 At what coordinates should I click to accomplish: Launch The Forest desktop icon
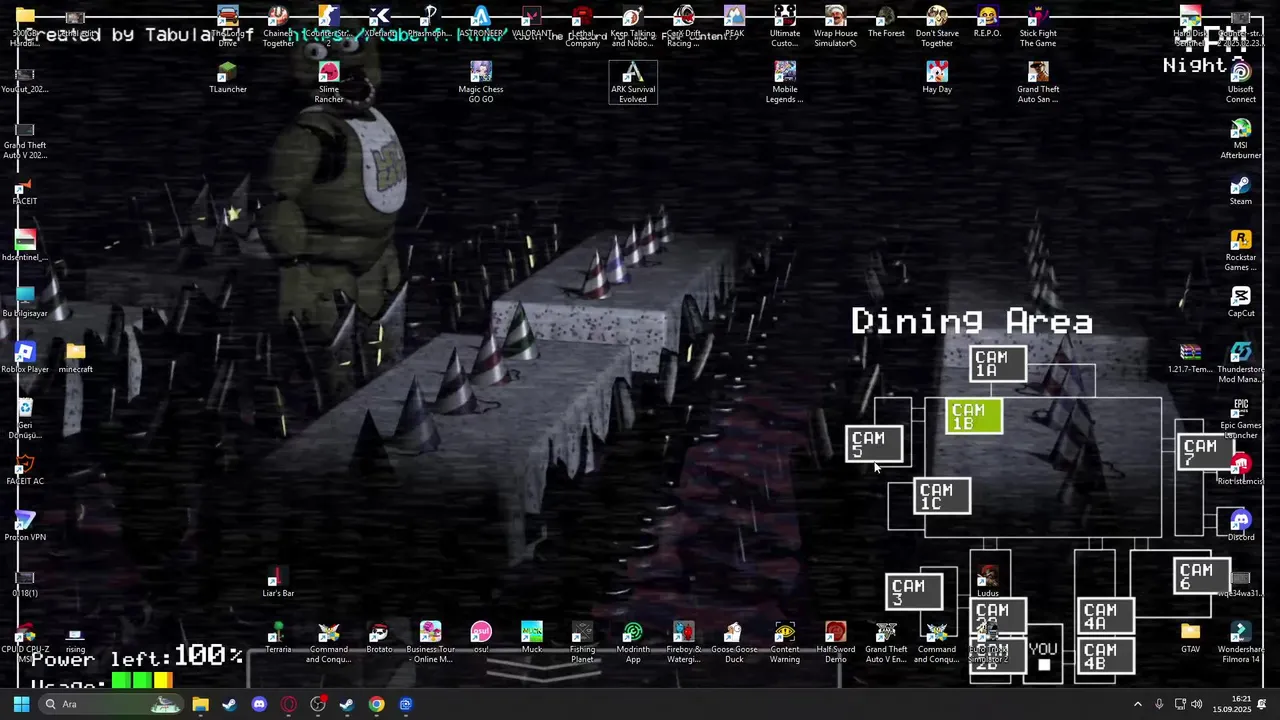[886, 22]
